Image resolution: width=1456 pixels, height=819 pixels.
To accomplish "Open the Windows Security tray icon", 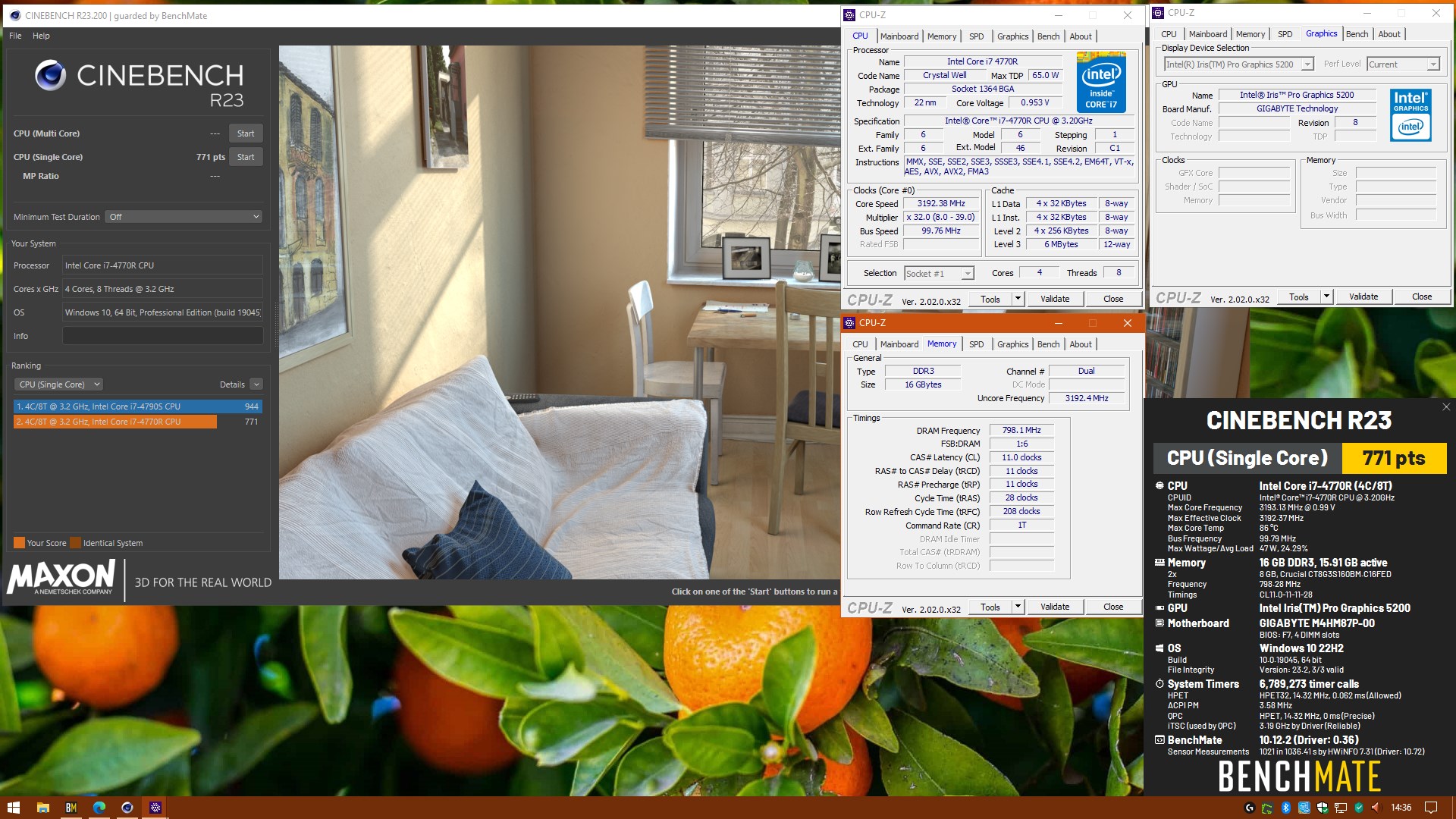I will [1323, 808].
